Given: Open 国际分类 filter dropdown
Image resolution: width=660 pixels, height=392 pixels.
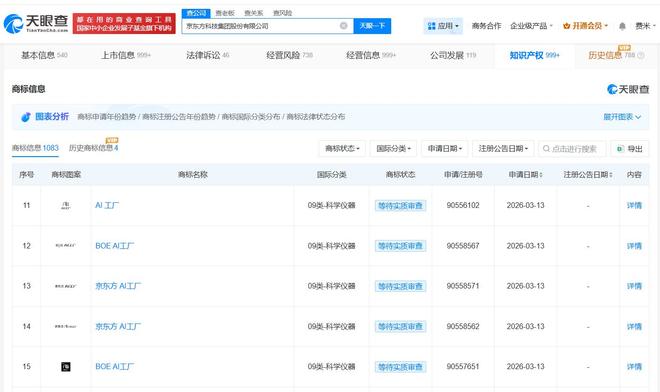Looking at the screenshot, I should (x=394, y=149).
